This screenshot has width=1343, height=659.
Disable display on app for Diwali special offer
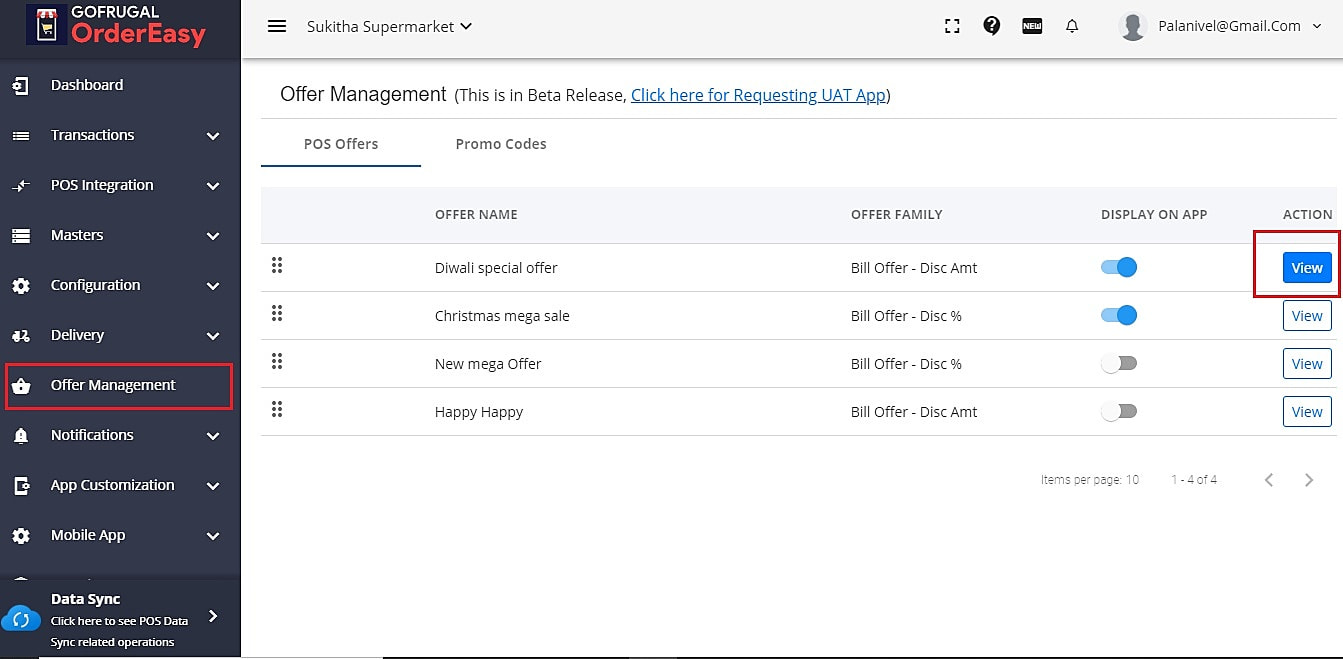1119,268
